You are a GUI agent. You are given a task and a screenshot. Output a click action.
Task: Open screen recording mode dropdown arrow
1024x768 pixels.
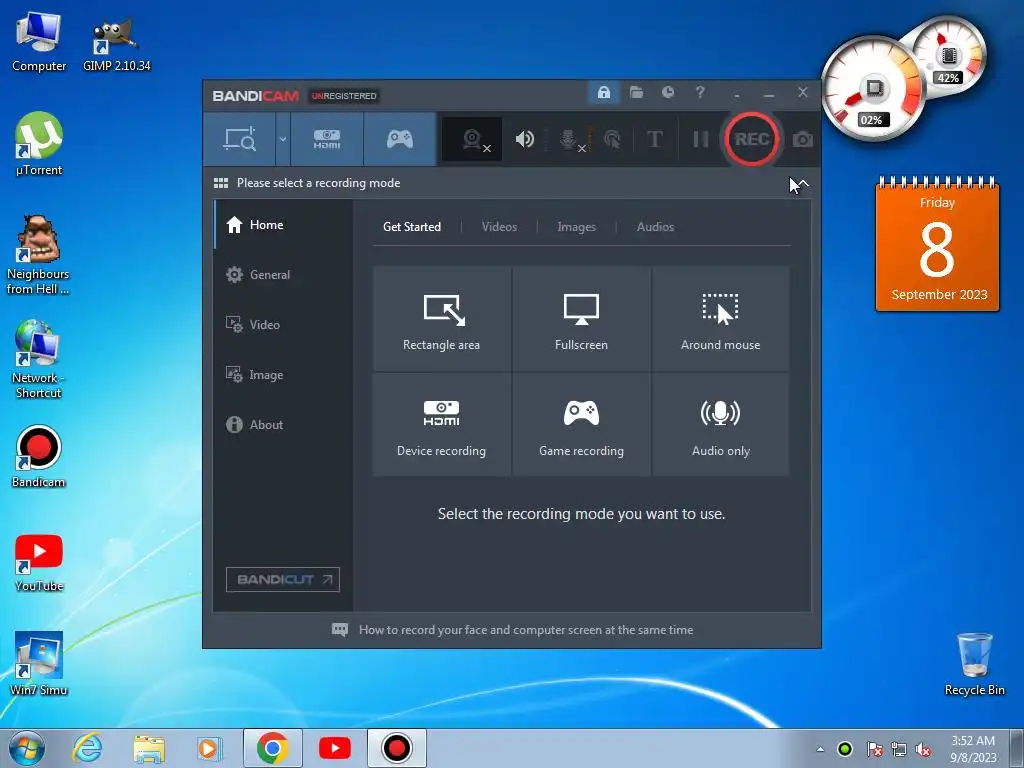[x=283, y=139]
